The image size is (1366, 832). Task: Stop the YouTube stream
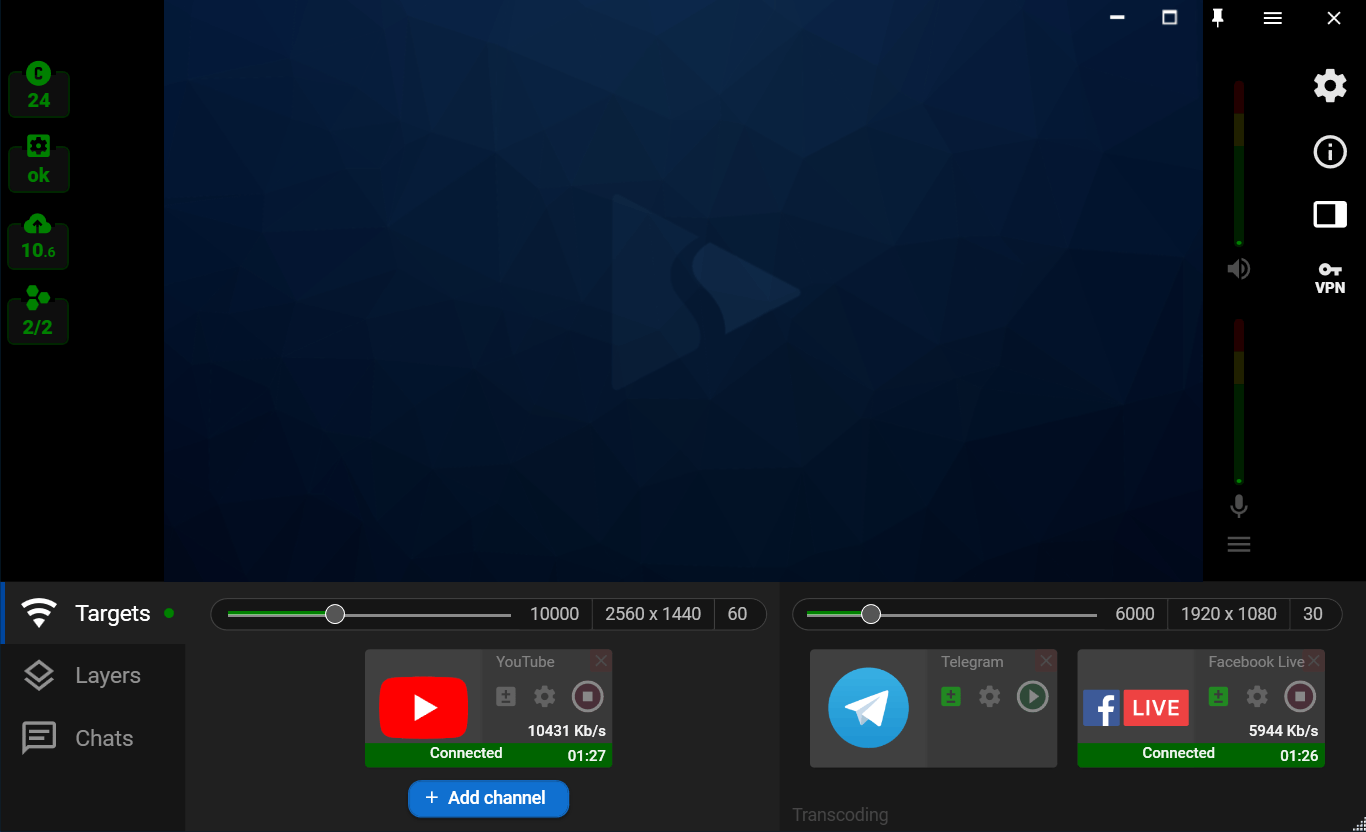click(587, 697)
